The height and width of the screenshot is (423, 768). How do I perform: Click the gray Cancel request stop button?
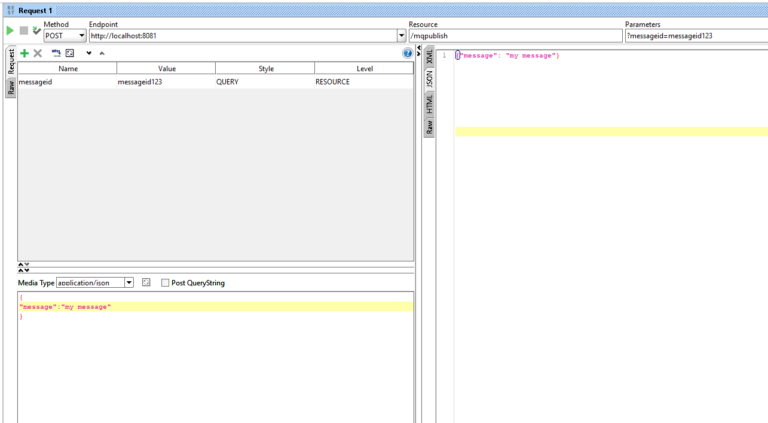tap(24, 31)
